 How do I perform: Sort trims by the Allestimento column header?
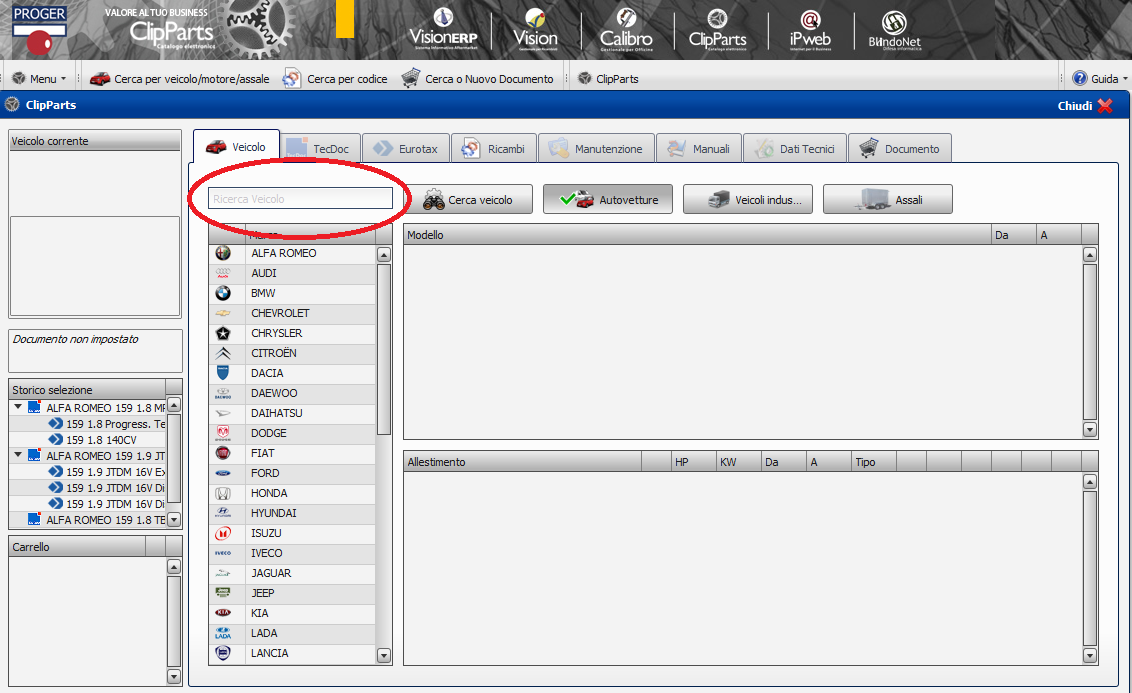point(523,462)
